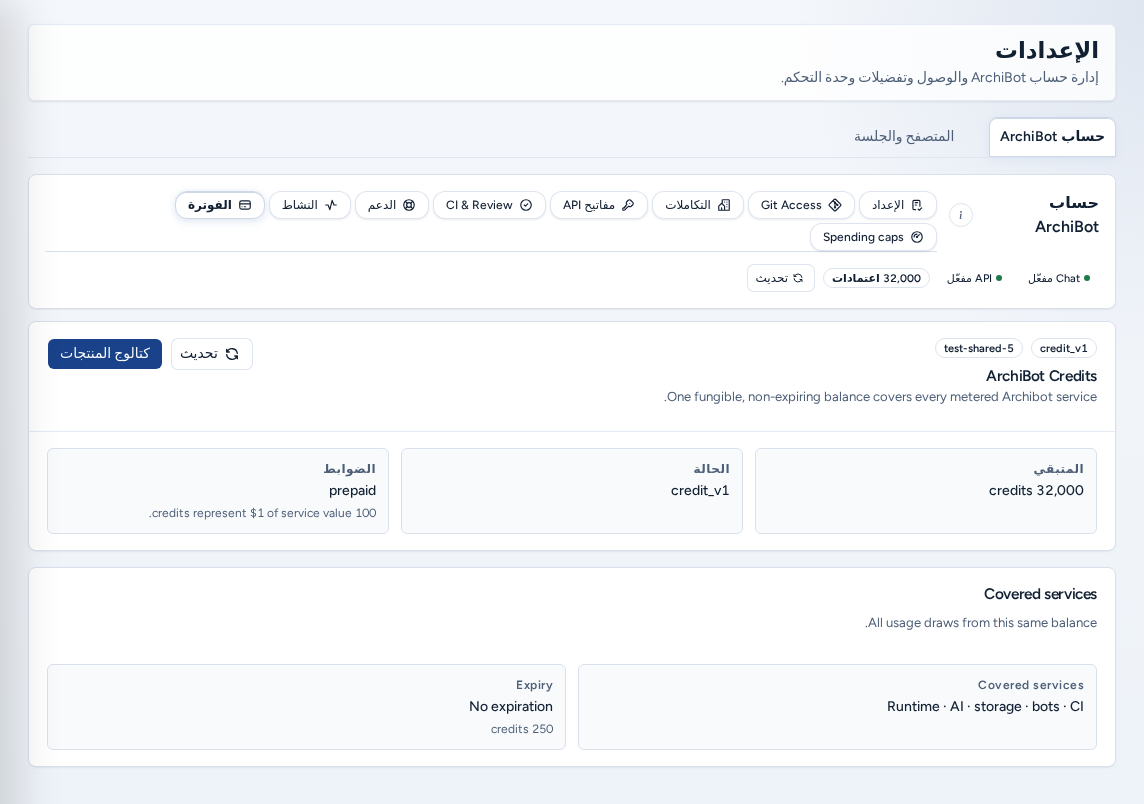
Task: Click the المتبقي 32,000 credits card
Action: pos(926,491)
